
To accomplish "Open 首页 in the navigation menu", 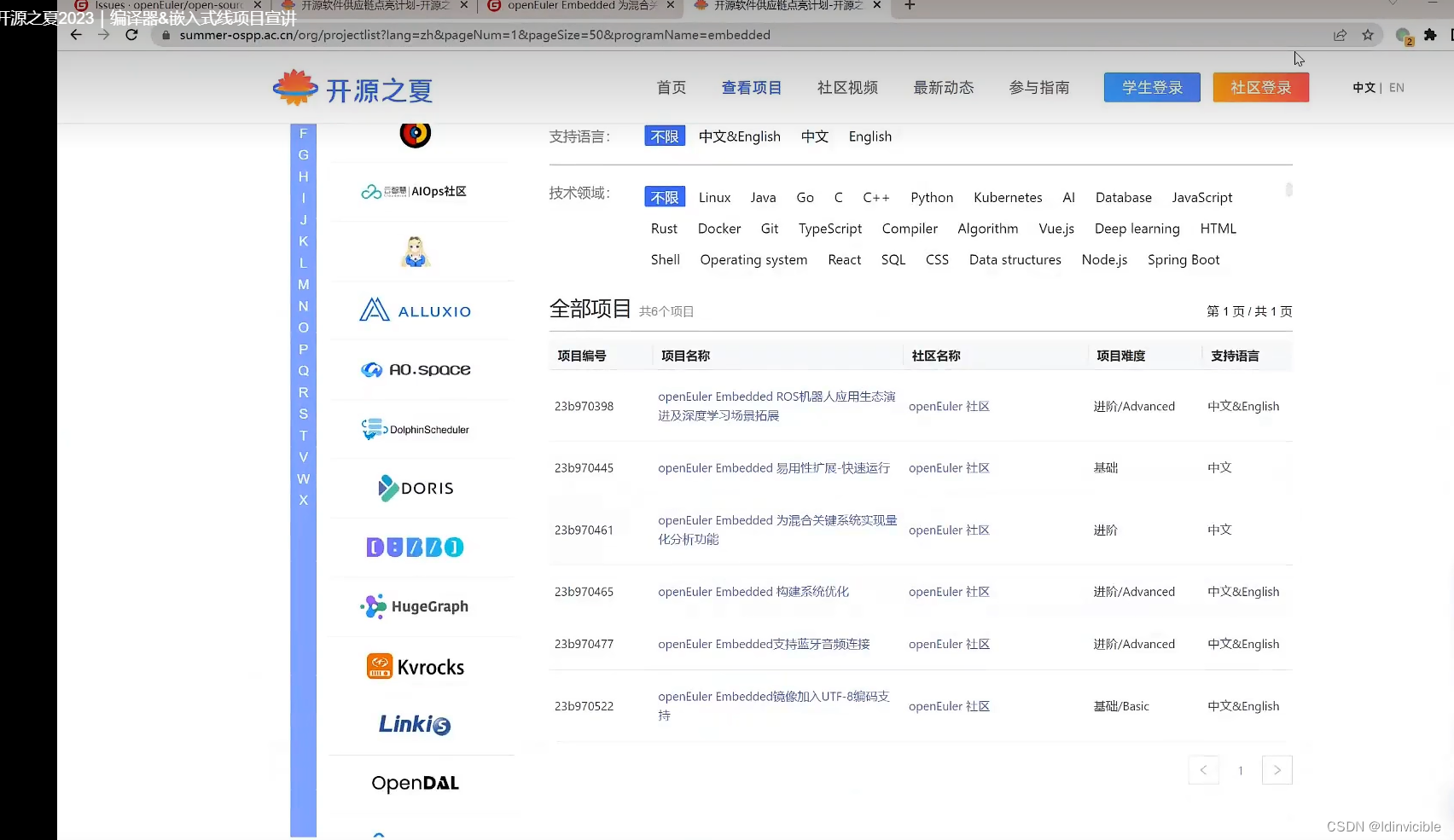I will click(672, 88).
